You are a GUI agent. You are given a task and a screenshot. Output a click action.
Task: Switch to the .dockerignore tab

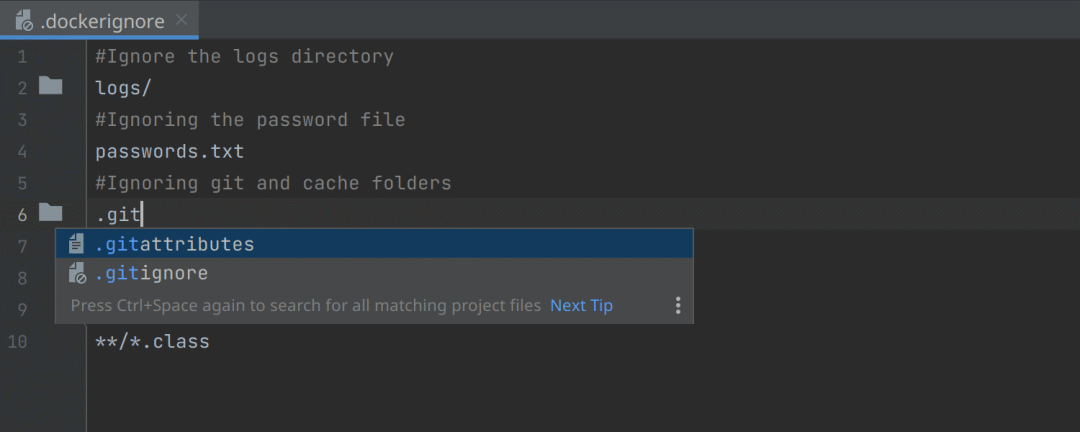point(105,20)
